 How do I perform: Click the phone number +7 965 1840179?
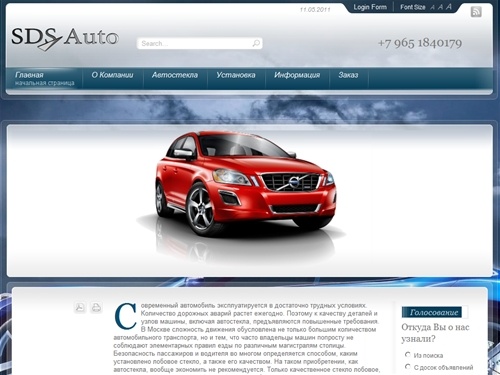[420, 43]
